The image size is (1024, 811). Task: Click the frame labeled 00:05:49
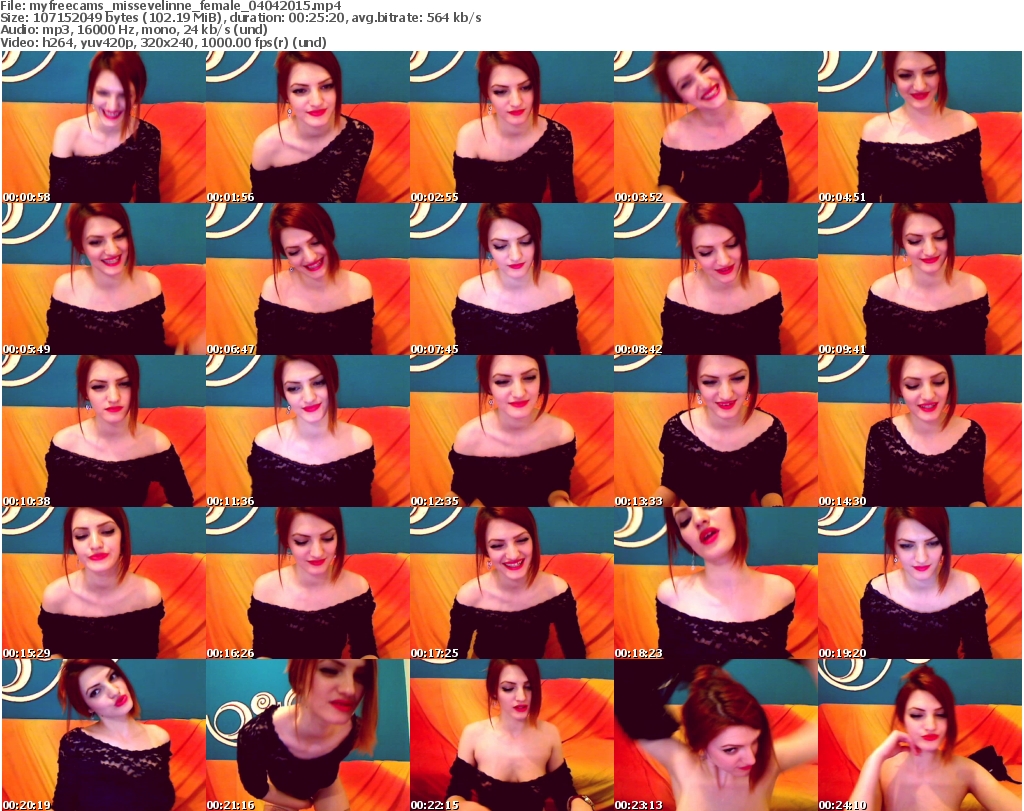(104, 279)
